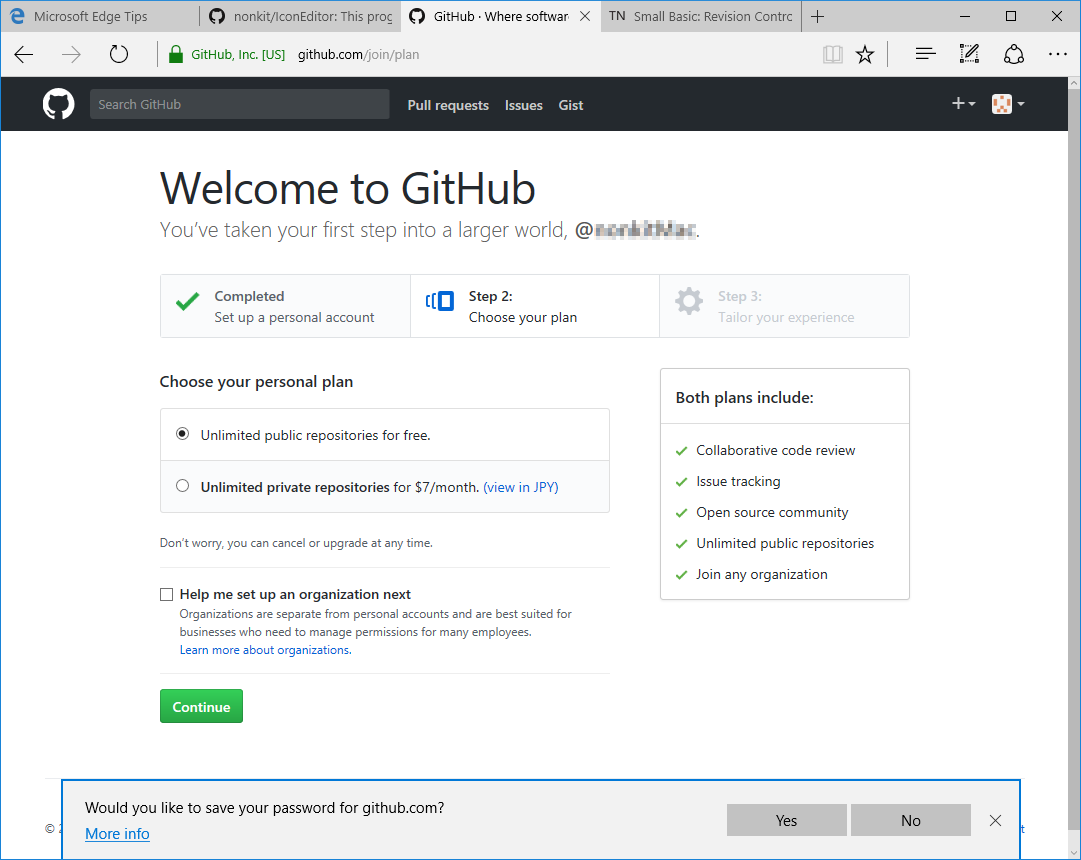This screenshot has width=1081, height=860.
Task: Open Edge More actions ellipsis menu
Action: point(1058,54)
